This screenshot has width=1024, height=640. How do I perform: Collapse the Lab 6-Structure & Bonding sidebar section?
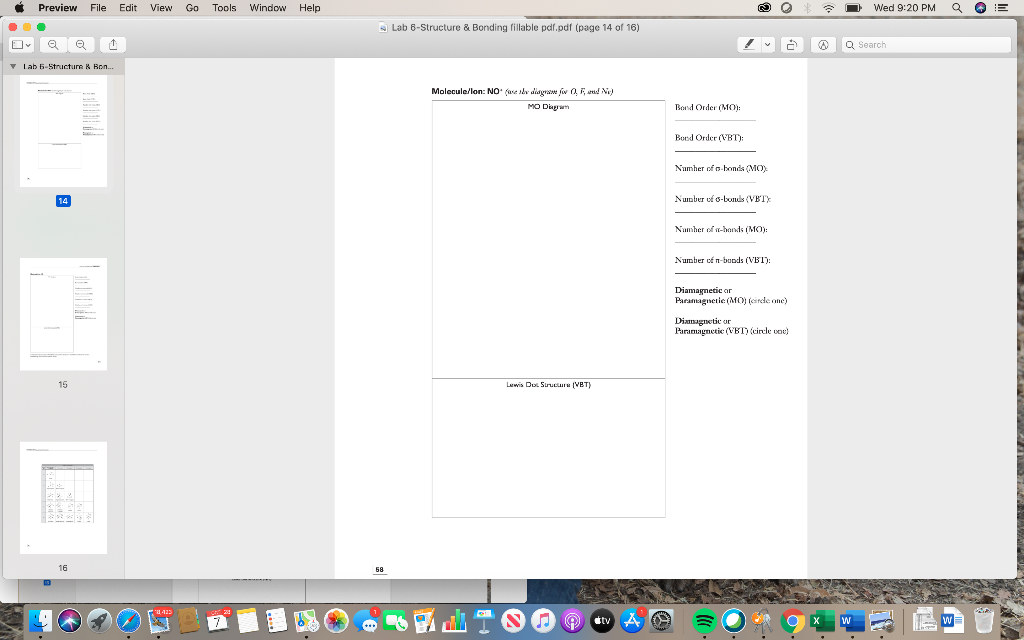(11, 66)
